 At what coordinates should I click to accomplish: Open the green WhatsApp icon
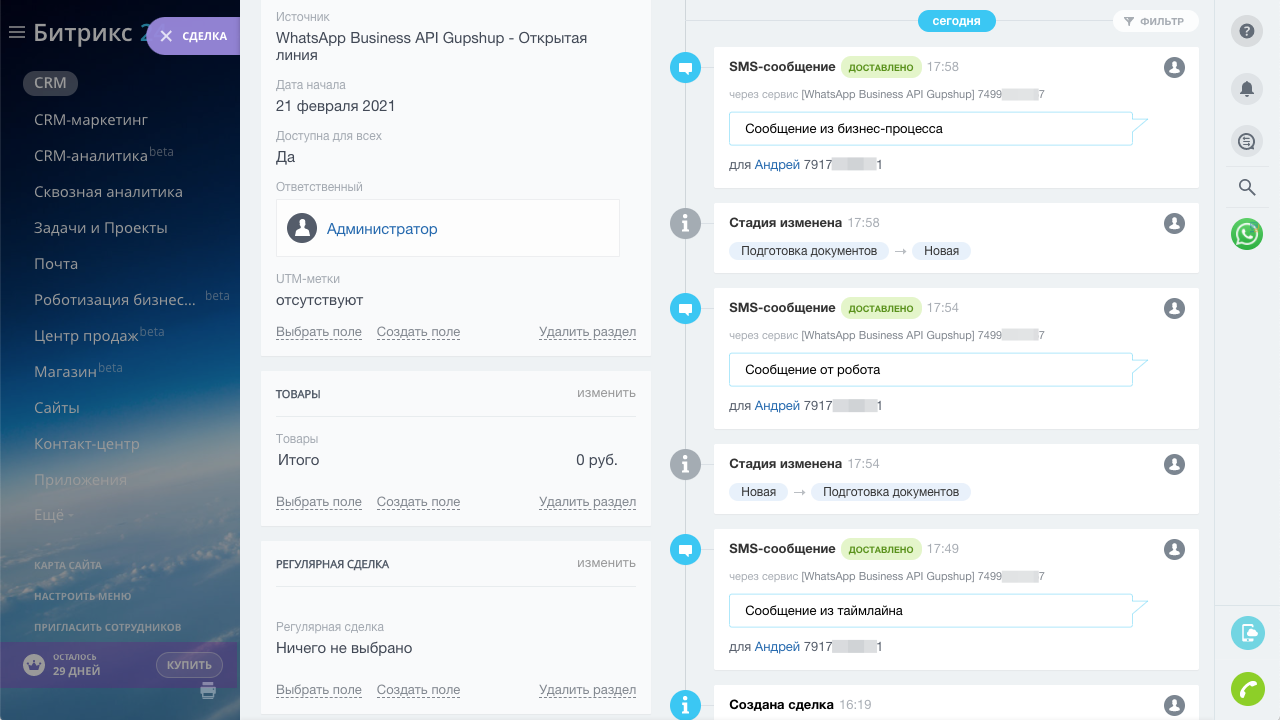point(1247,234)
